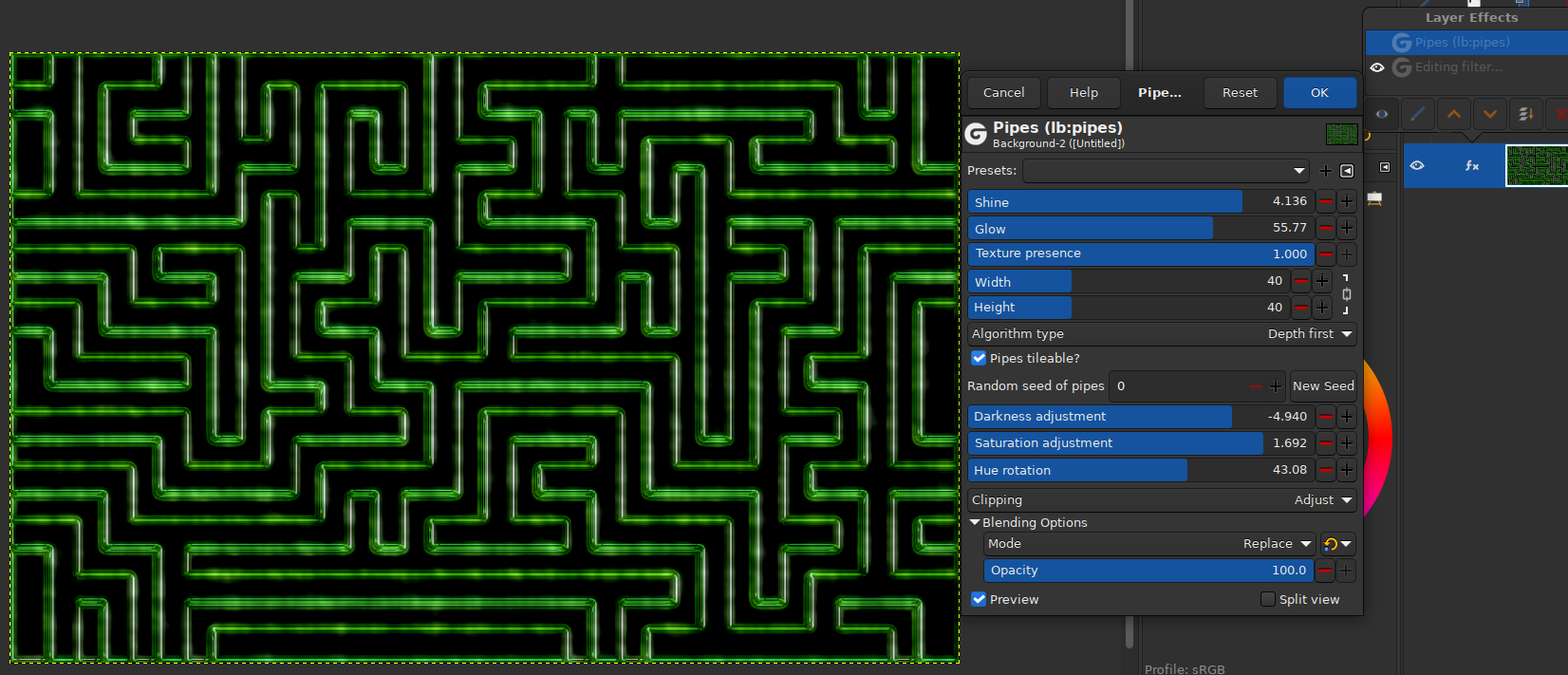The width and height of the screenshot is (1568, 675).
Task: Open the blend mode group switcher icon
Action: pos(1337,544)
